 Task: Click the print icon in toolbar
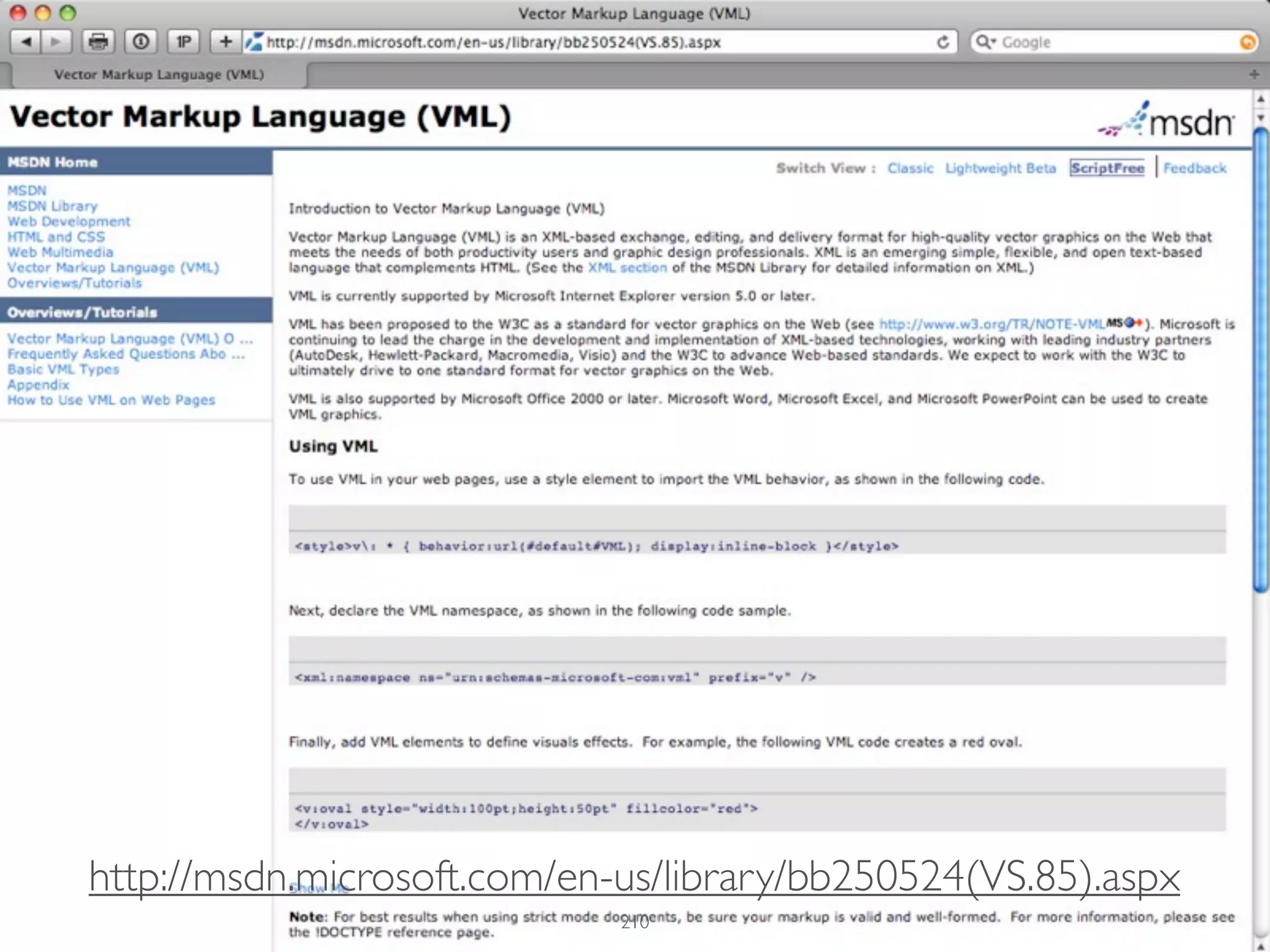point(99,42)
